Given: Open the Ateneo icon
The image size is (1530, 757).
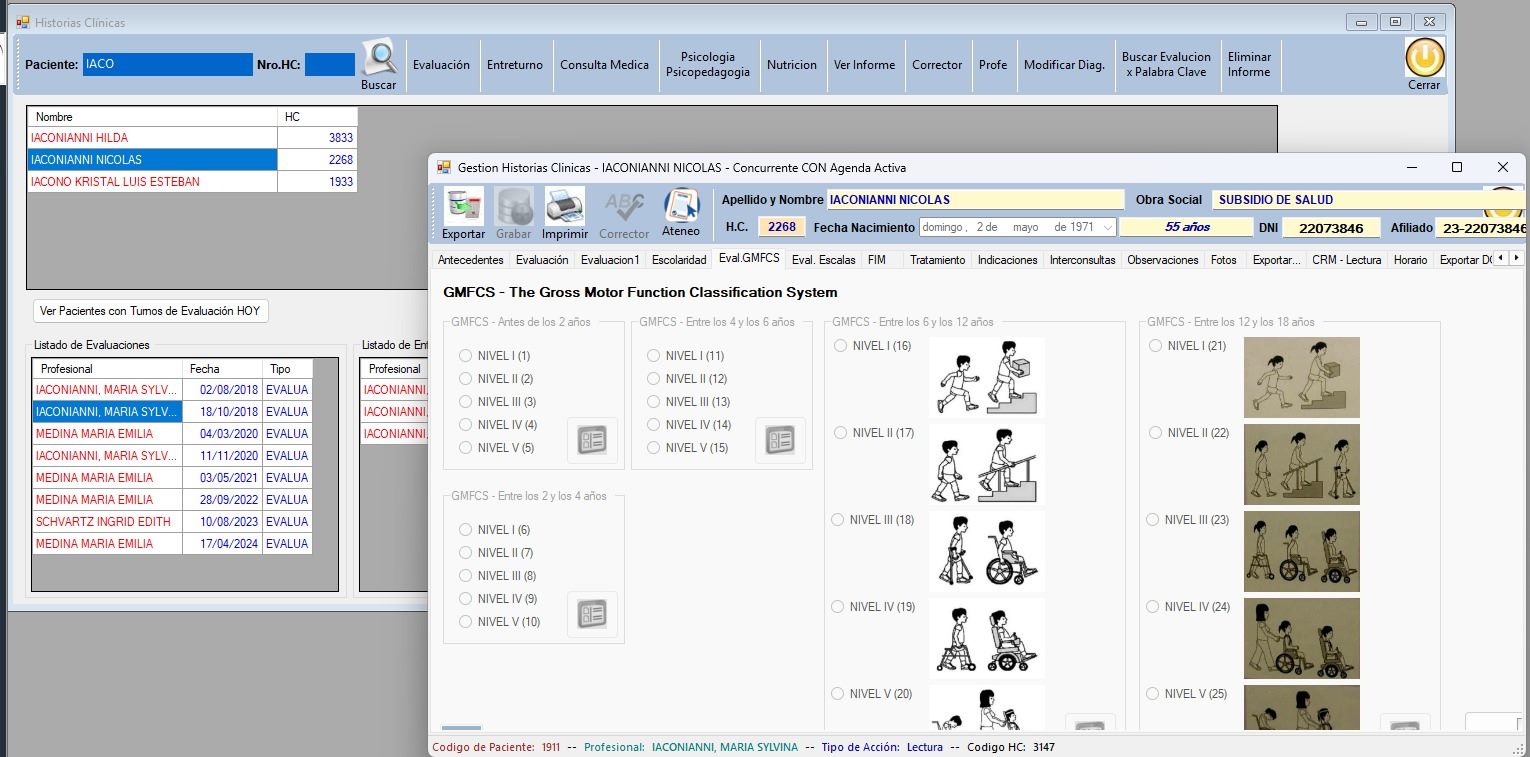Looking at the screenshot, I should [x=681, y=206].
